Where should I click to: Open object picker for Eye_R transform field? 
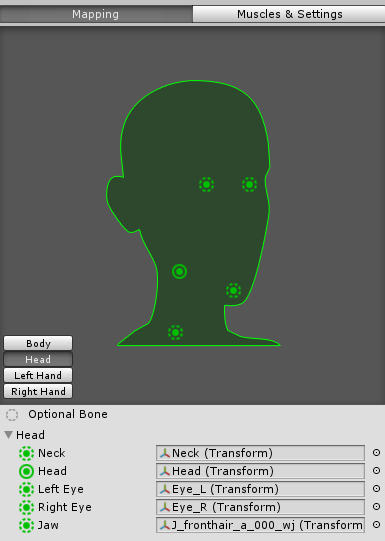(376, 506)
